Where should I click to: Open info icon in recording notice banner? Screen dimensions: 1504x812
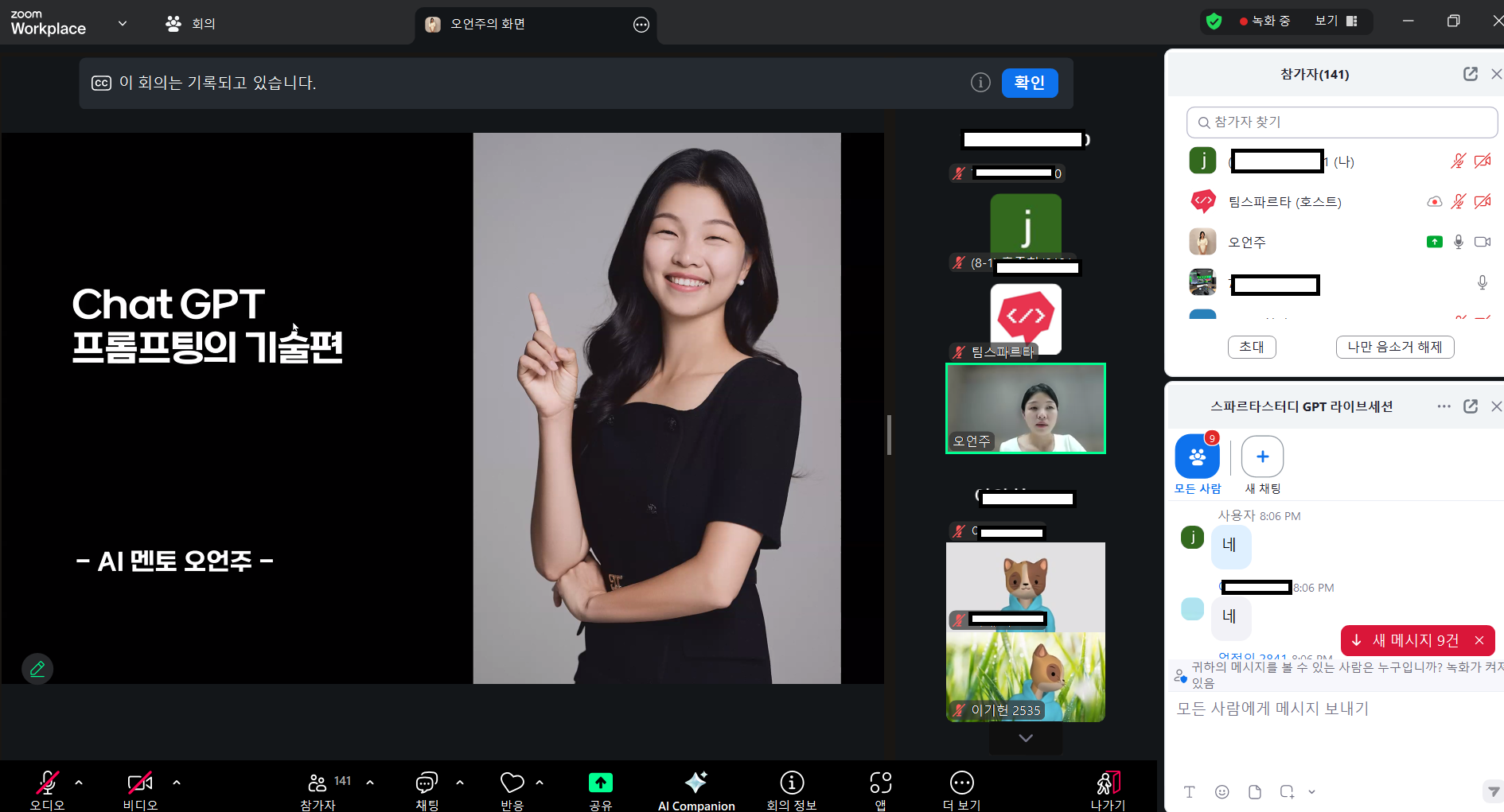(x=980, y=83)
